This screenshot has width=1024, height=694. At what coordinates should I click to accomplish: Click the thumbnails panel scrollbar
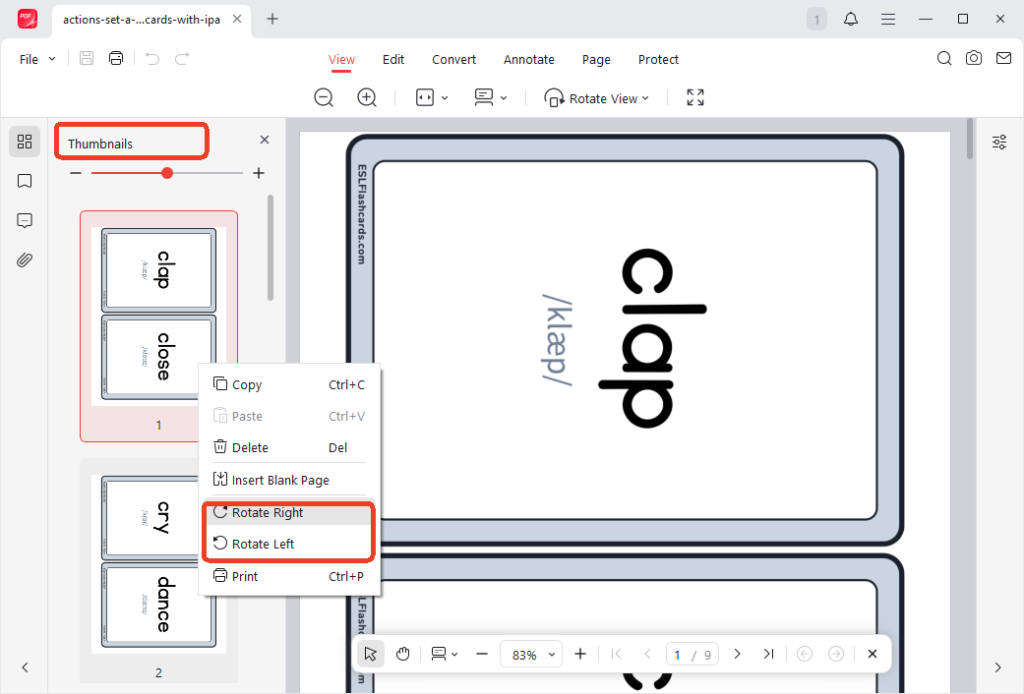pyautogui.click(x=270, y=248)
